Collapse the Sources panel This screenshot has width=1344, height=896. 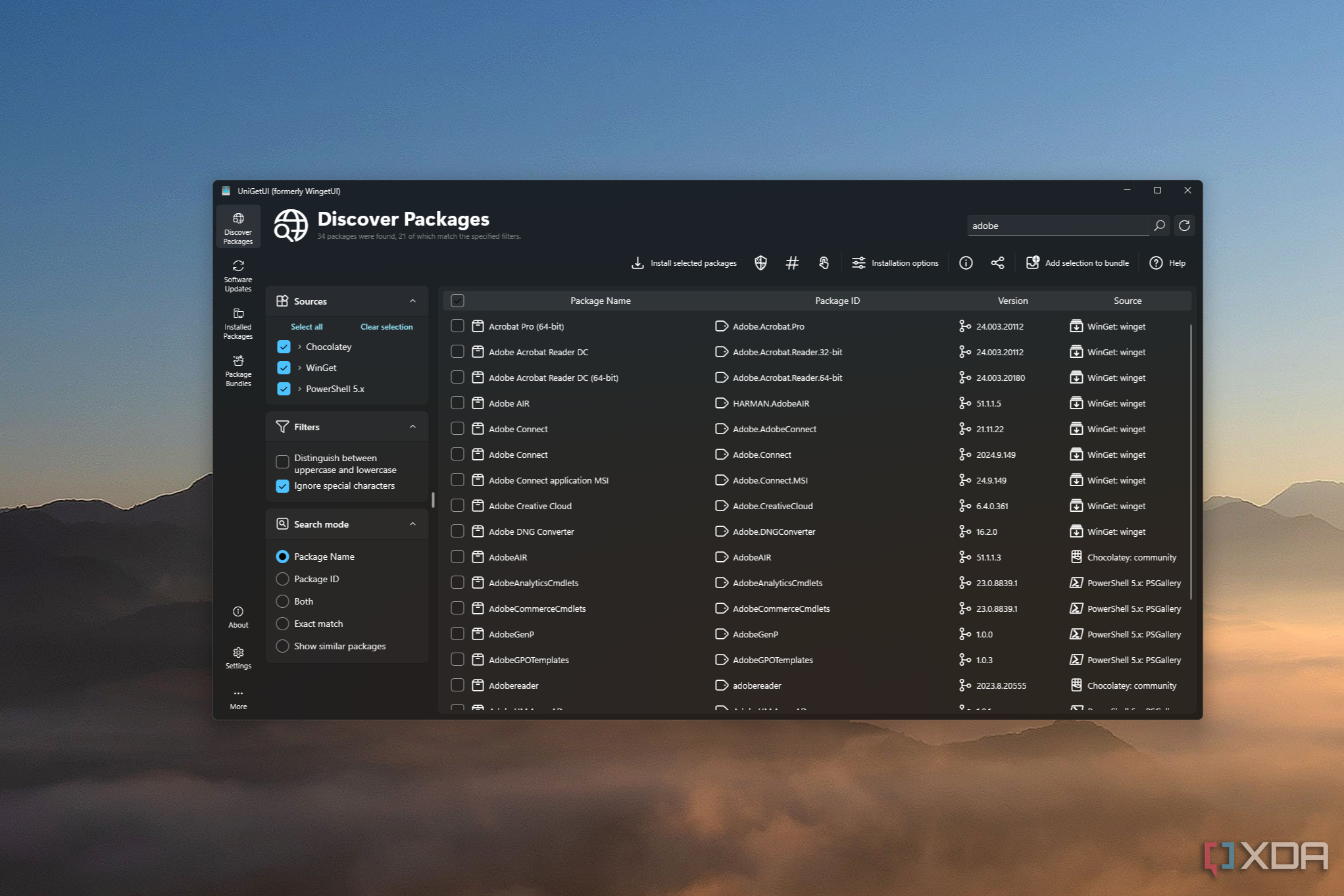point(412,301)
